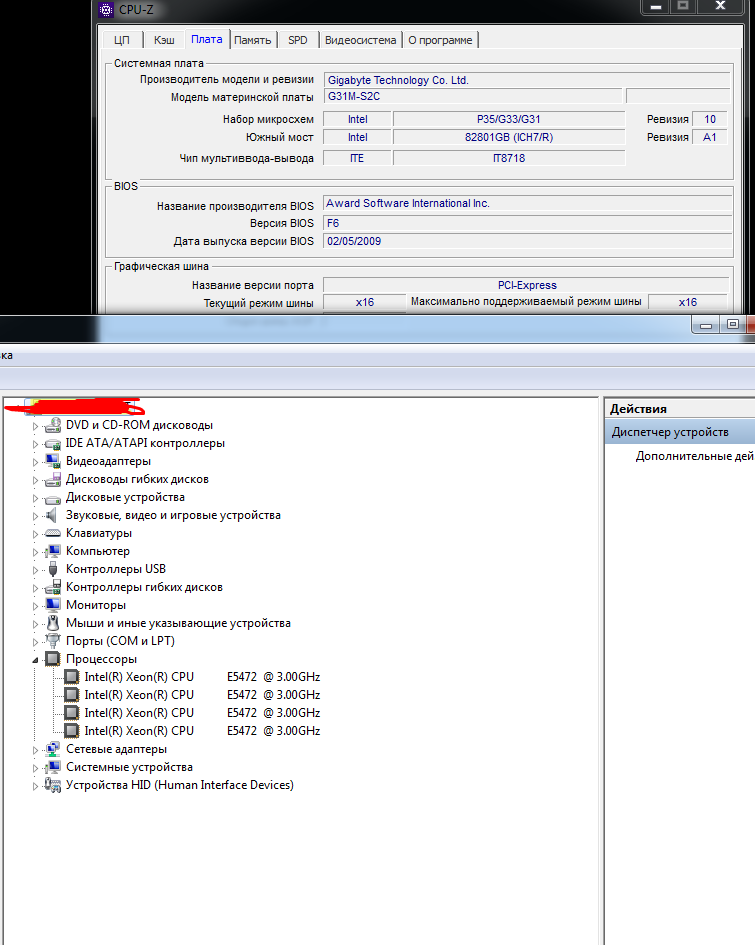Expand IDE ATA/ATAPI контроллеры node
This screenshot has height=945, width=755.
coord(35,444)
